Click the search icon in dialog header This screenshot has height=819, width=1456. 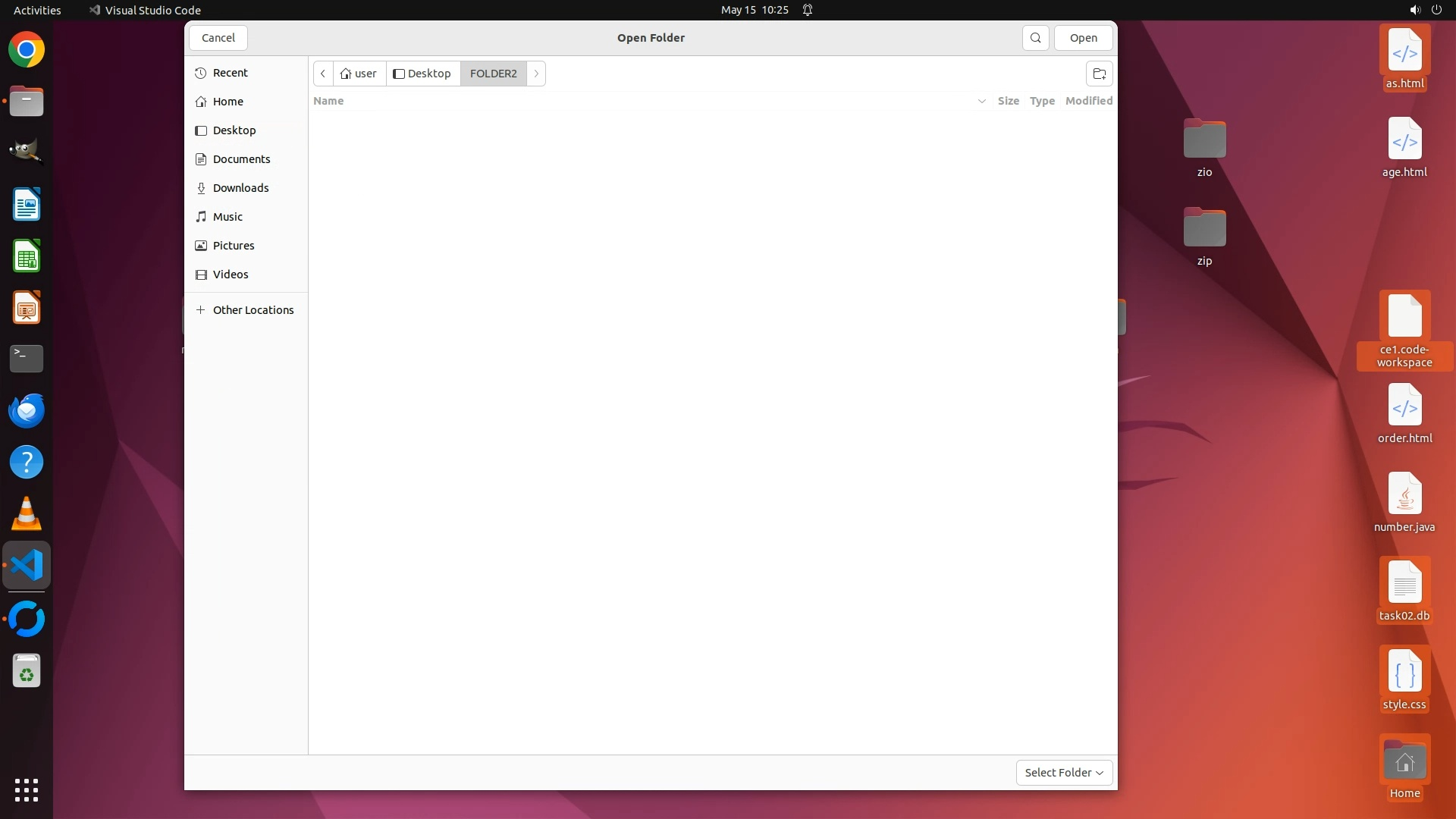click(x=1035, y=38)
